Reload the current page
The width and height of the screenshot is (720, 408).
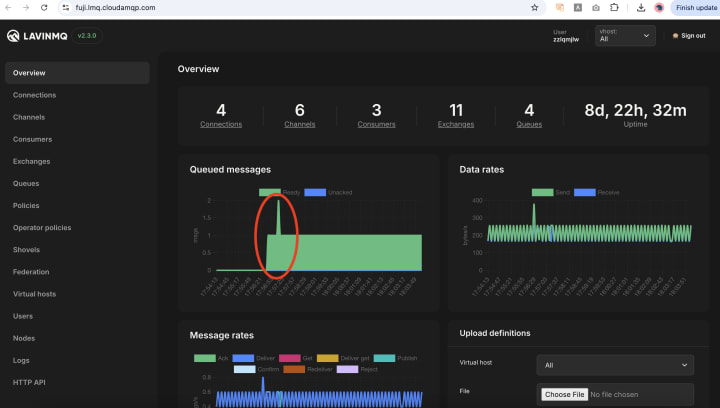coord(44,7)
